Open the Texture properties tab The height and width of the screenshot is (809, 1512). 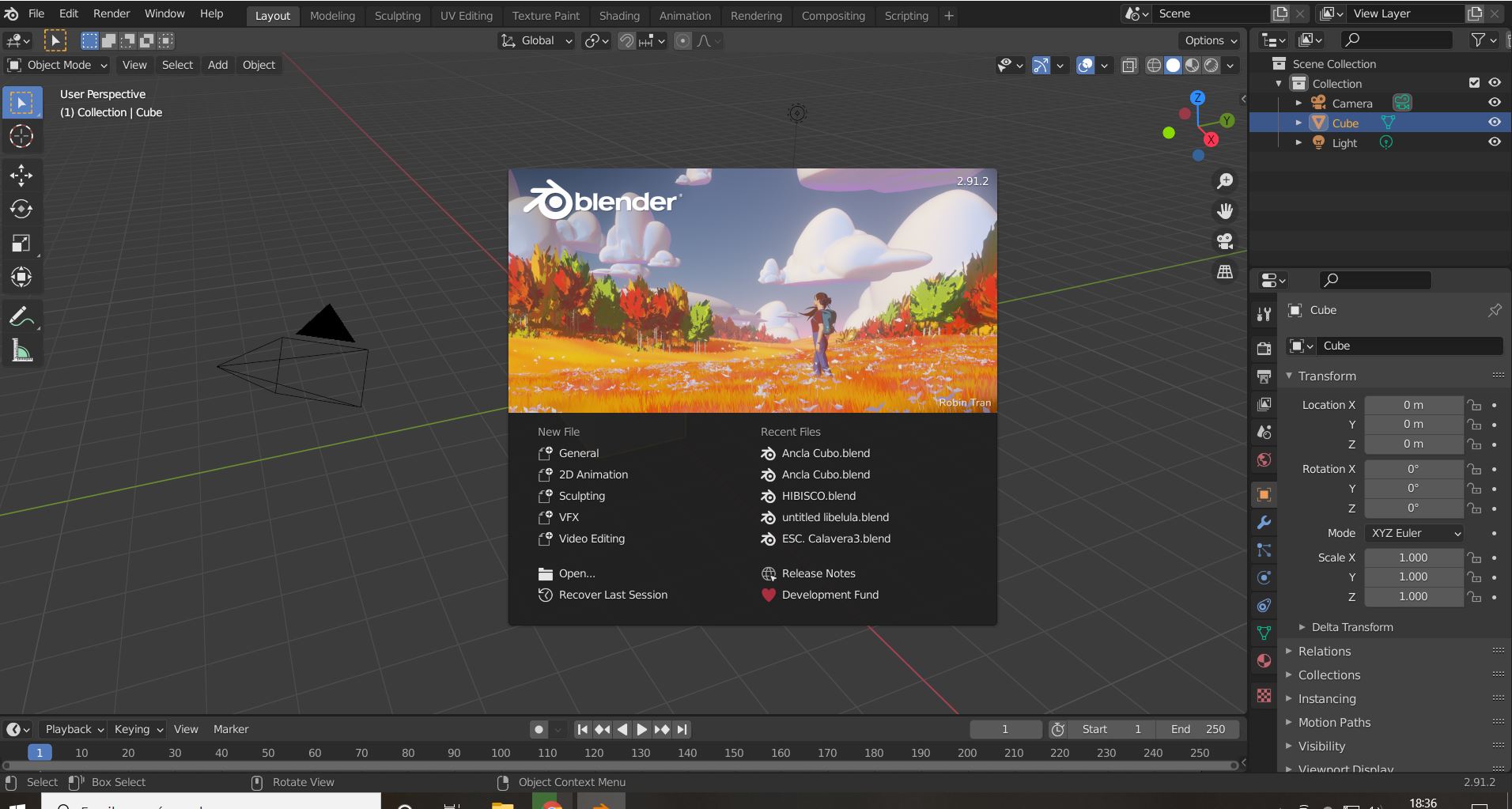tap(1264, 695)
